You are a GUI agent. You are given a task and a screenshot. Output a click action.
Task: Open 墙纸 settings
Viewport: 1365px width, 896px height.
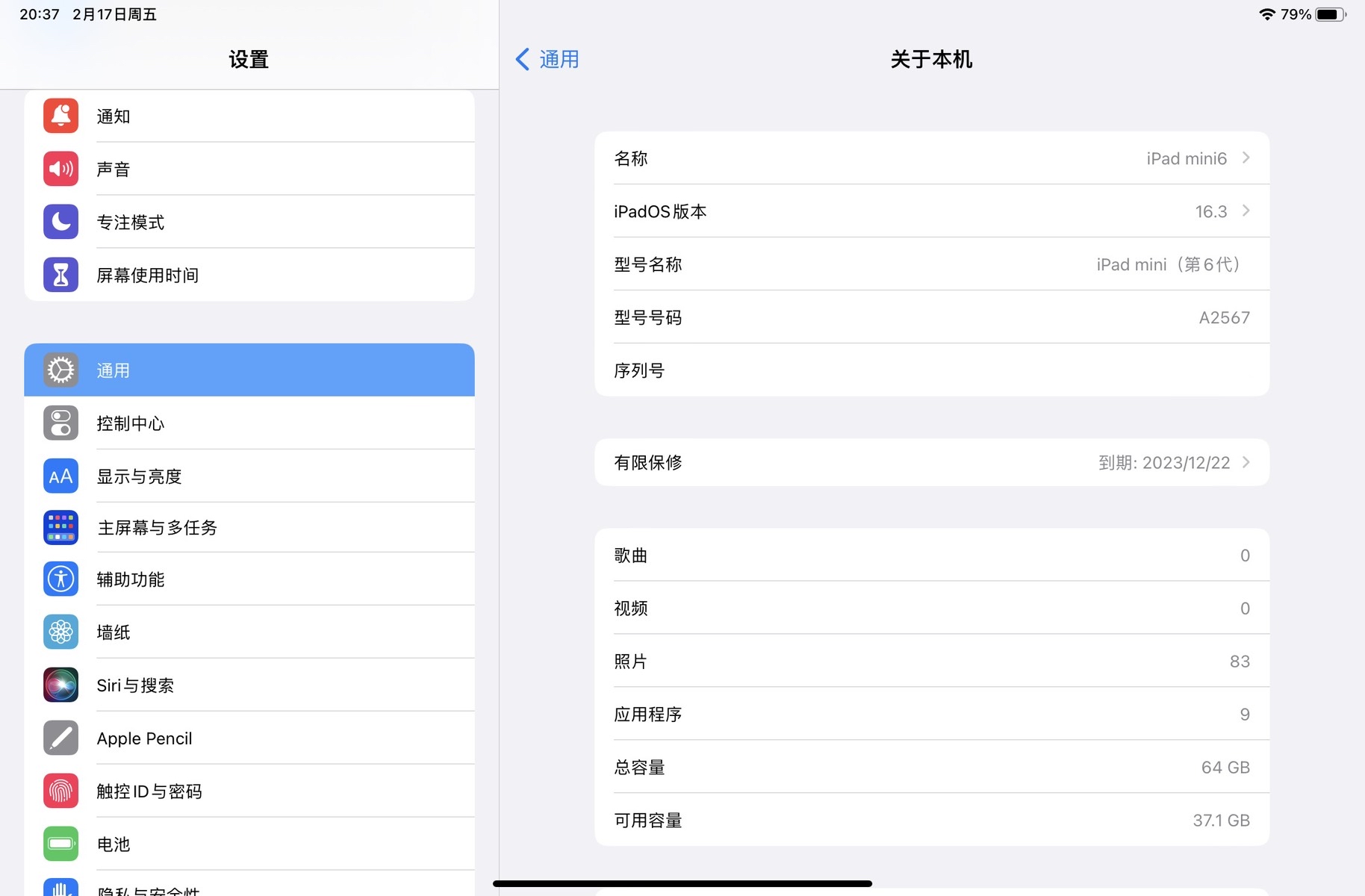(x=249, y=632)
